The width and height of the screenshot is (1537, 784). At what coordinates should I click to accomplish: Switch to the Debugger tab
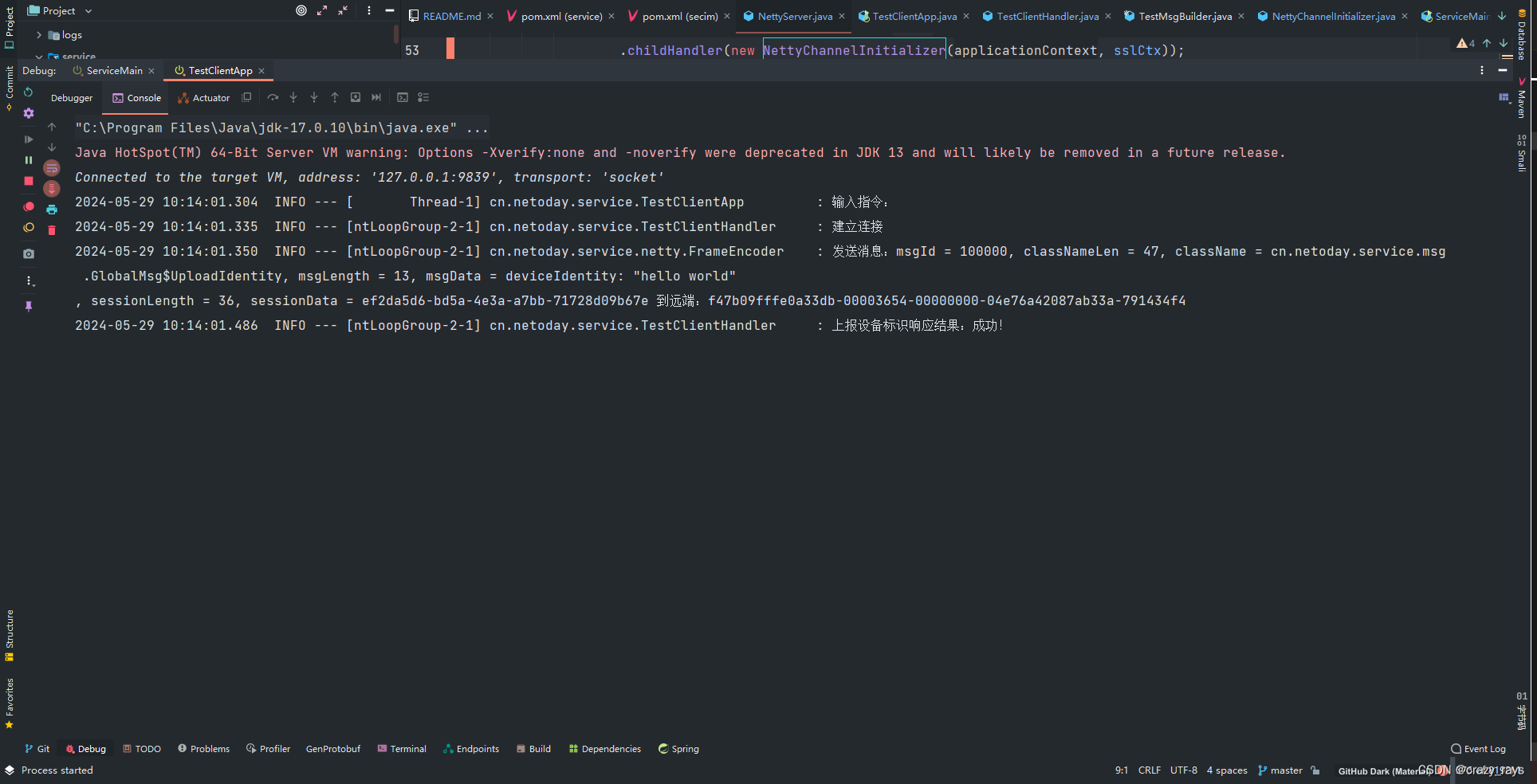pos(72,98)
